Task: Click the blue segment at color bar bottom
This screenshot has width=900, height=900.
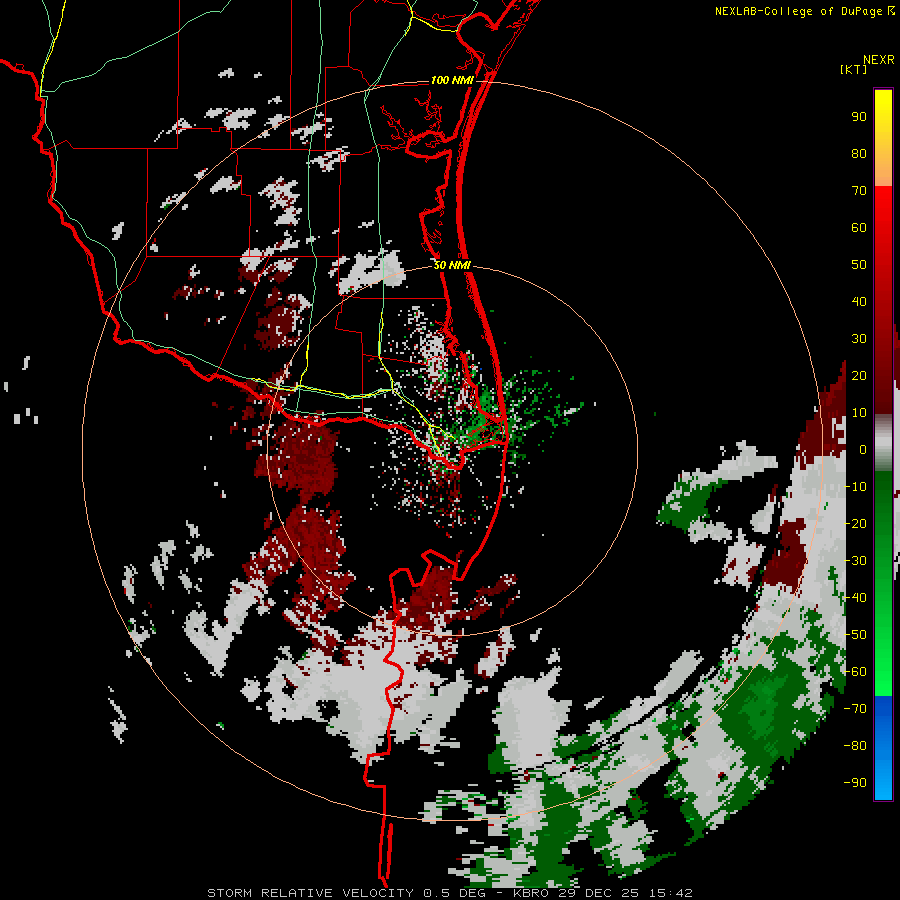Action: [883, 748]
